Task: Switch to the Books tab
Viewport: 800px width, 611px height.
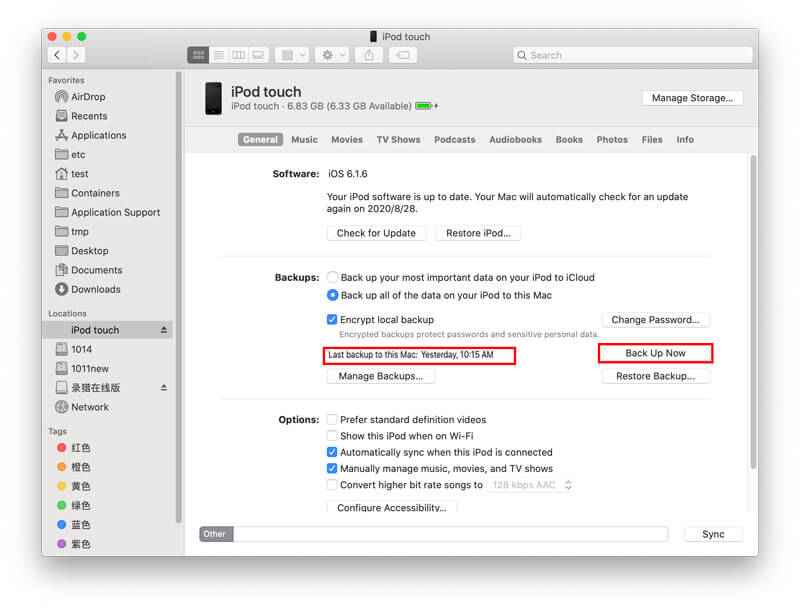Action: (569, 140)
